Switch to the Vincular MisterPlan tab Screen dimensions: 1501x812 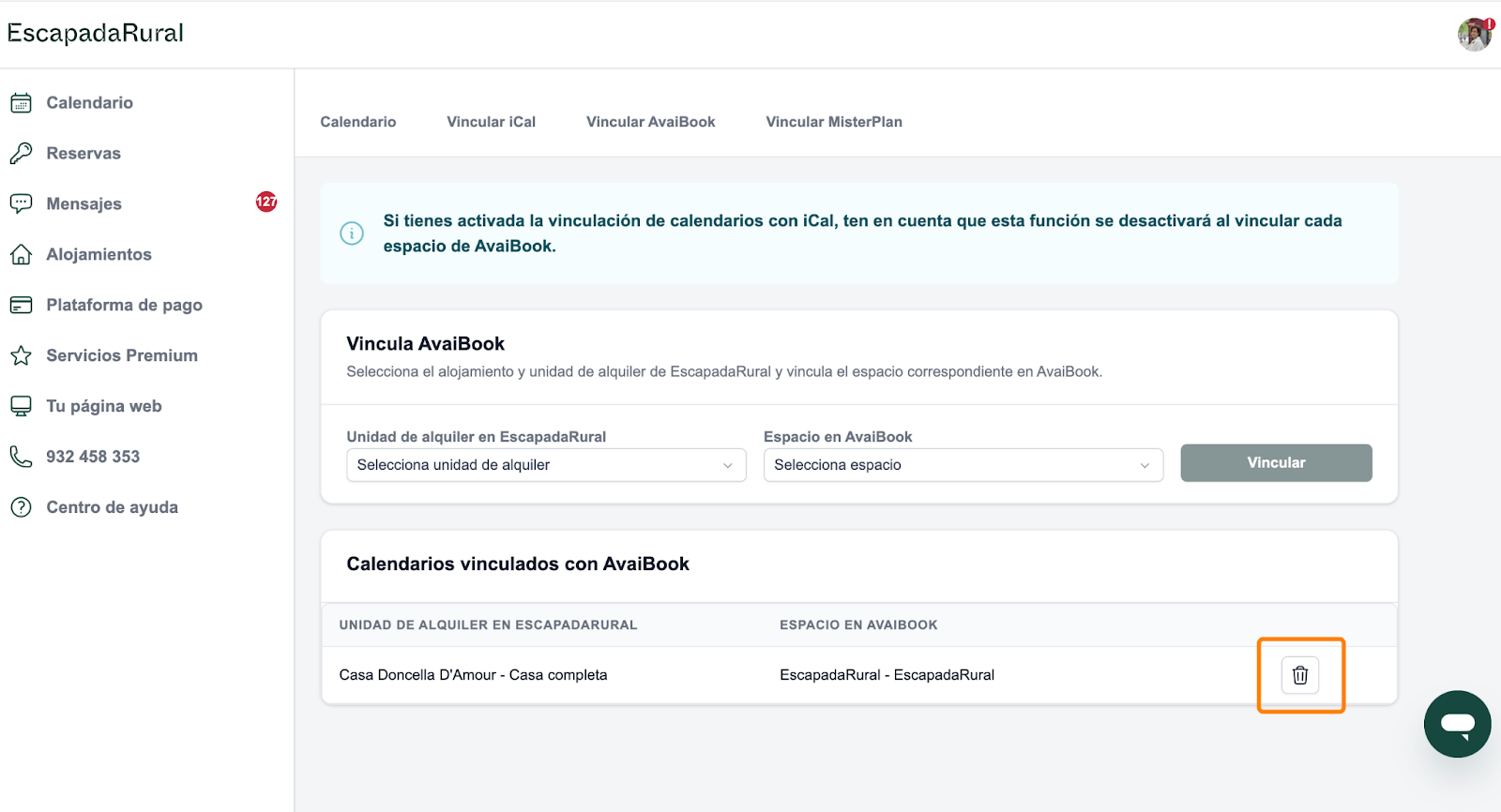click(x=834, y=122)
